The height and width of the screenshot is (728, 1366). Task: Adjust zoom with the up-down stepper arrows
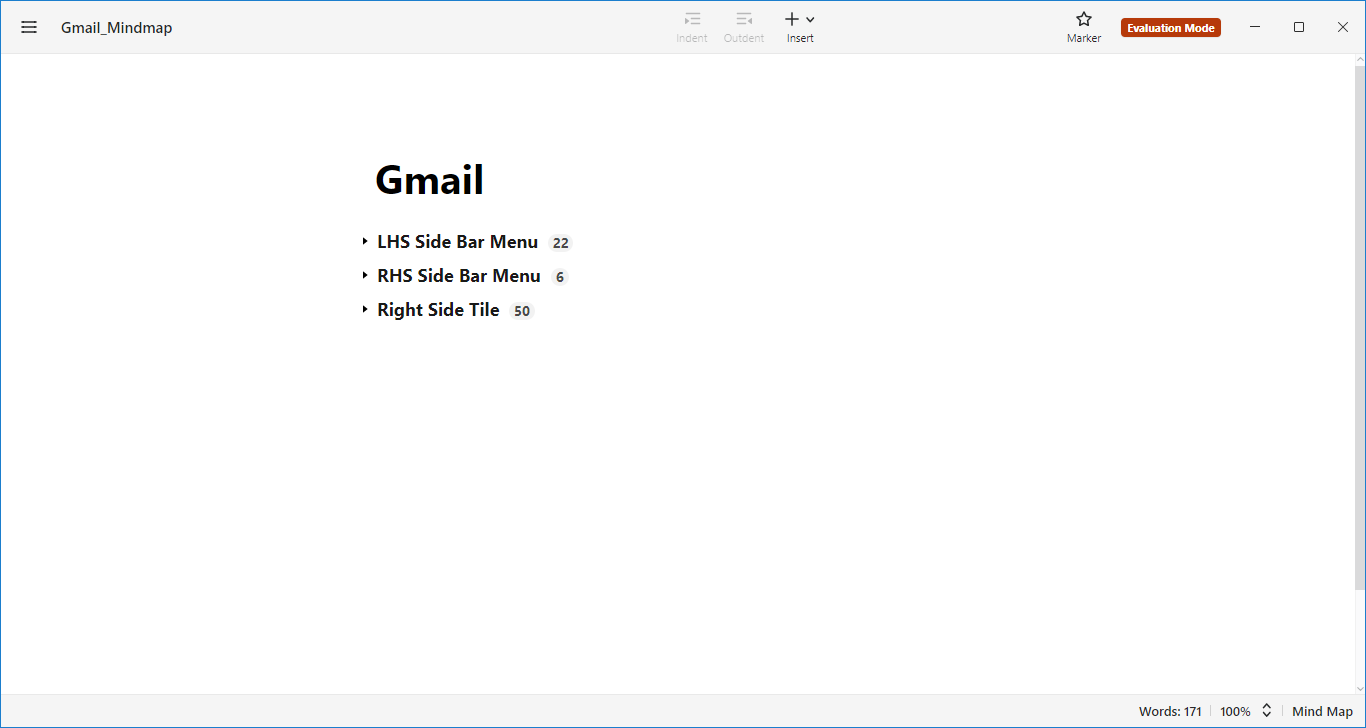[1267, 711]
